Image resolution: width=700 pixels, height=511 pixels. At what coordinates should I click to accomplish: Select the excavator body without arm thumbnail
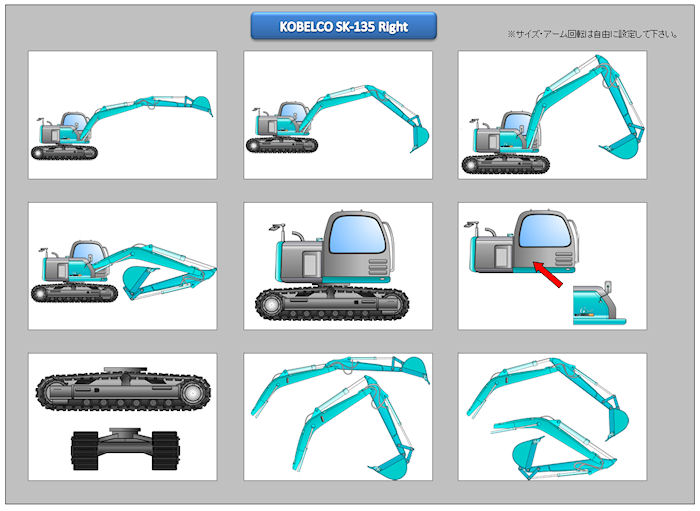pos(338,266)
